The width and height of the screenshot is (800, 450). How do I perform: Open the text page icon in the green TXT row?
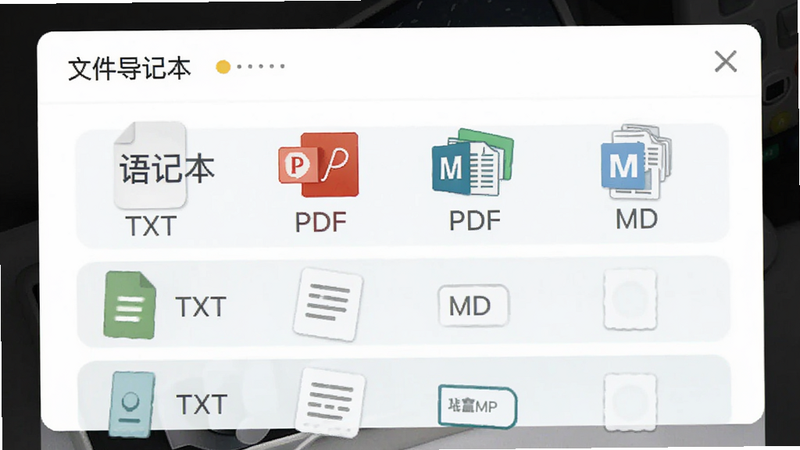[x=328, y=305]
